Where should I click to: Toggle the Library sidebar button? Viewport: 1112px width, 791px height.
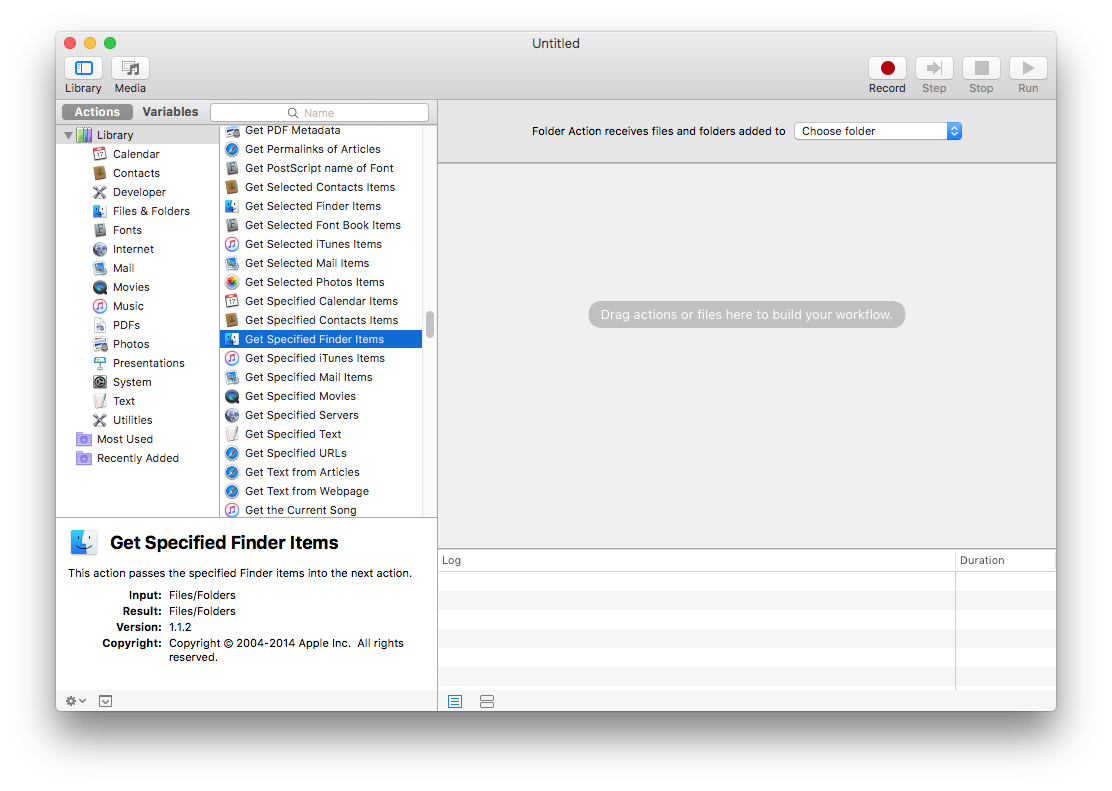tap(84, 68)
